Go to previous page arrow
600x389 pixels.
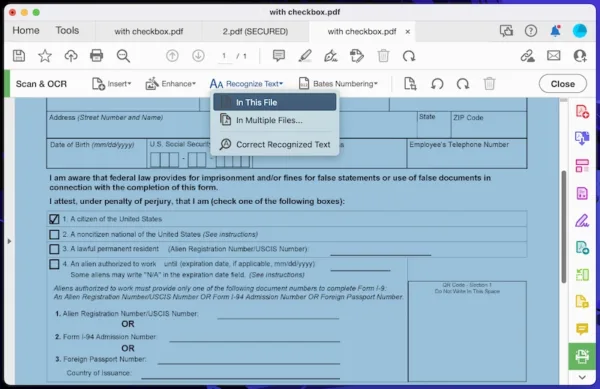click(172, 56)
